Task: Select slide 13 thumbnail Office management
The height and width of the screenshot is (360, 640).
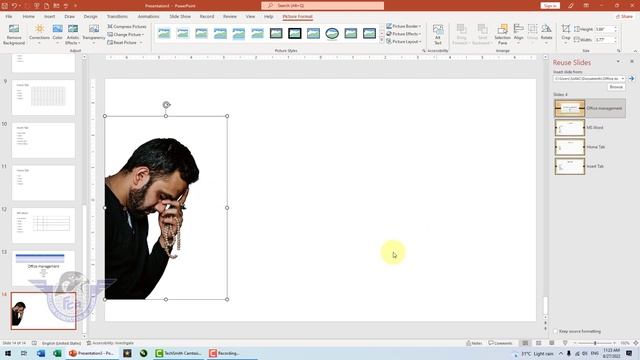Action: pos(43,268)
